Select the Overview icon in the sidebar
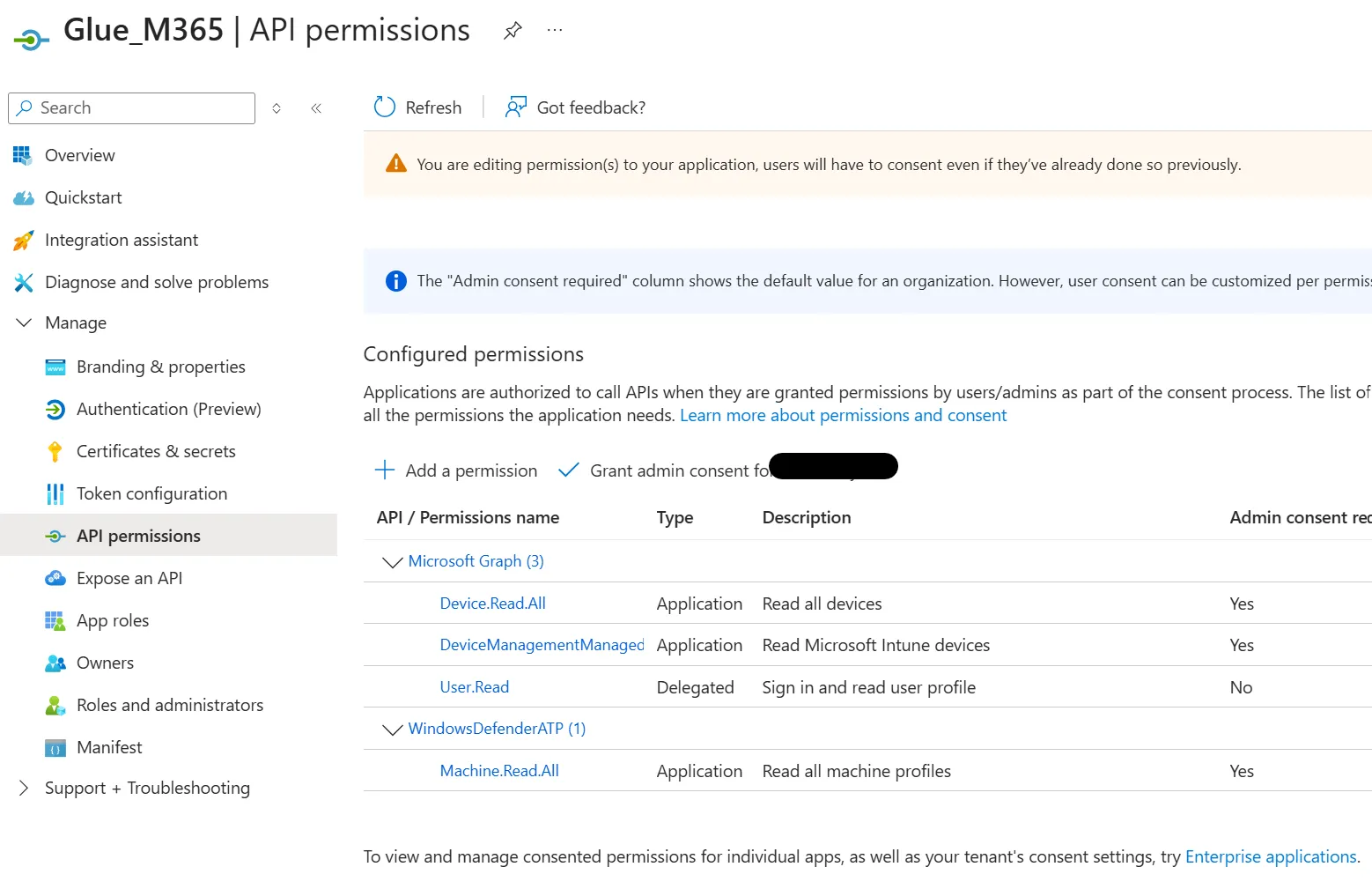 pos(22,154)
